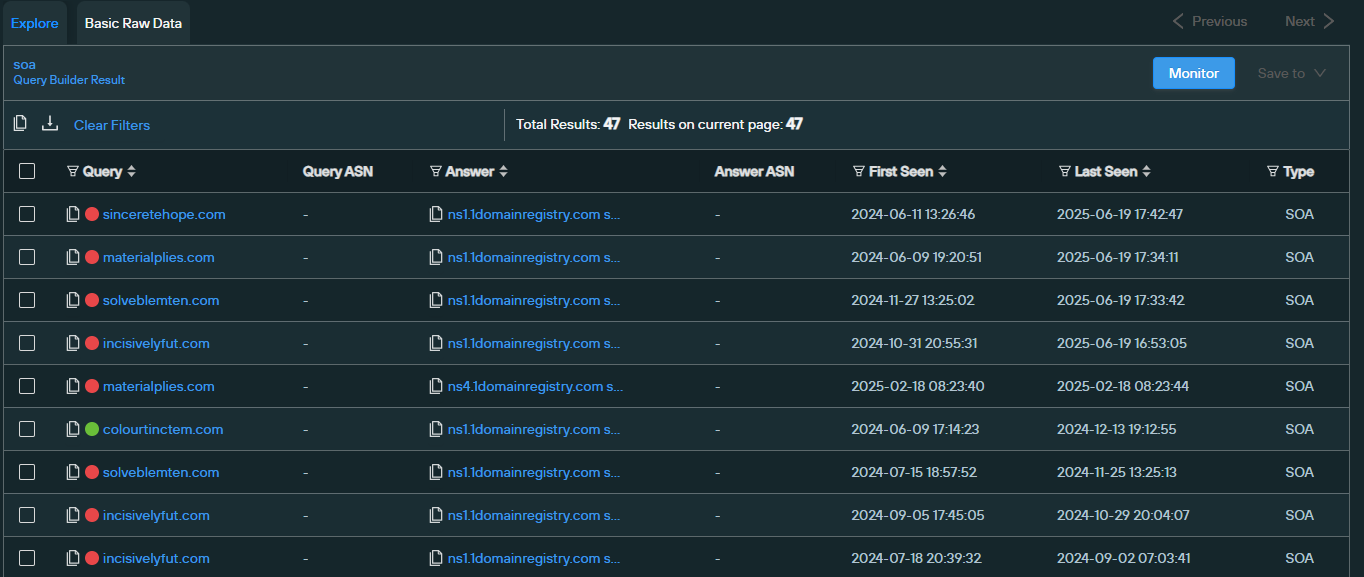Tick the select-all checkbox in table header
Screen dimensions: 1364x577
[27, 171]
